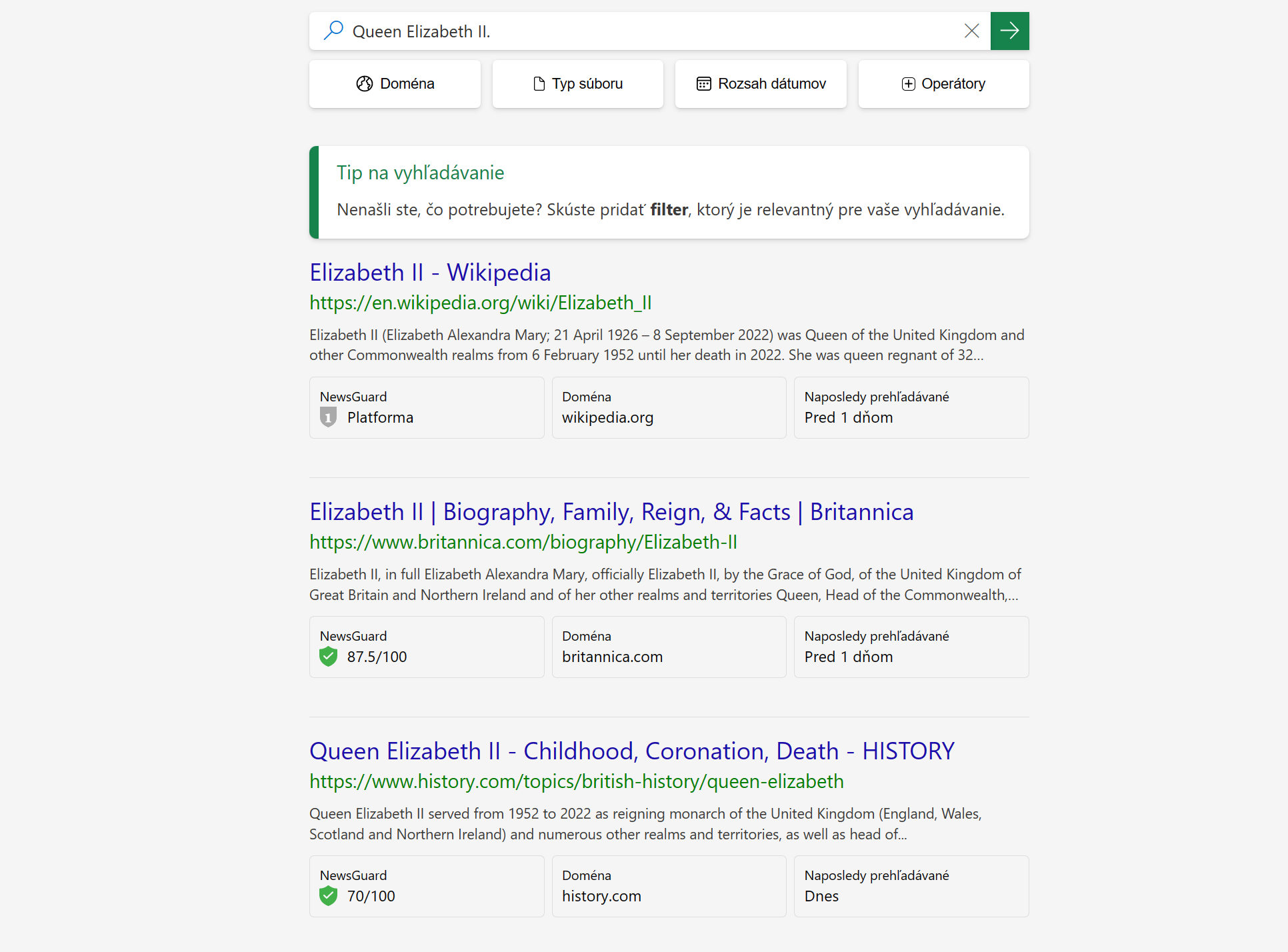Screen dimensions: 1288x952
Task: Open the Doména filter
Action: pyautogui.click(x=395, y=84)
